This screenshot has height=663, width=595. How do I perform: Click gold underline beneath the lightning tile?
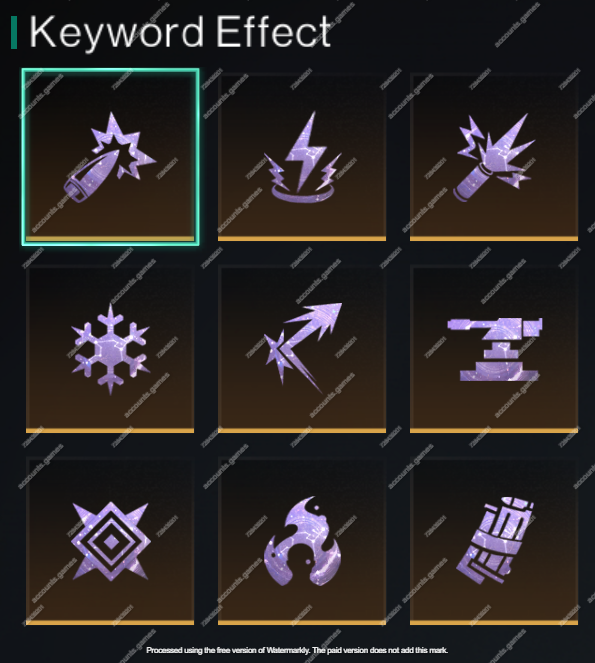tap(302, 239)
